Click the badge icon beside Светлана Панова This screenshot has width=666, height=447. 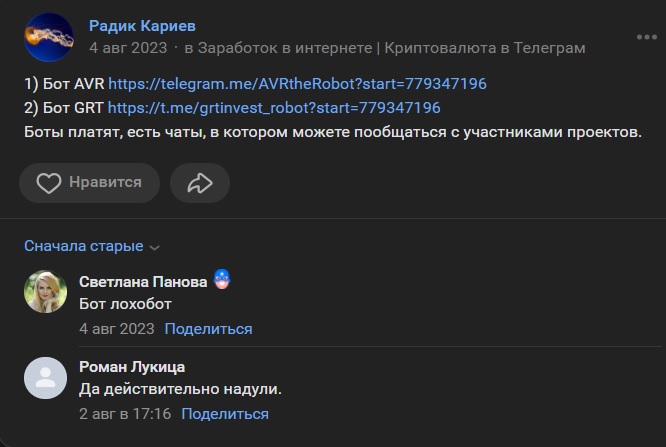(x=222, y=281)
